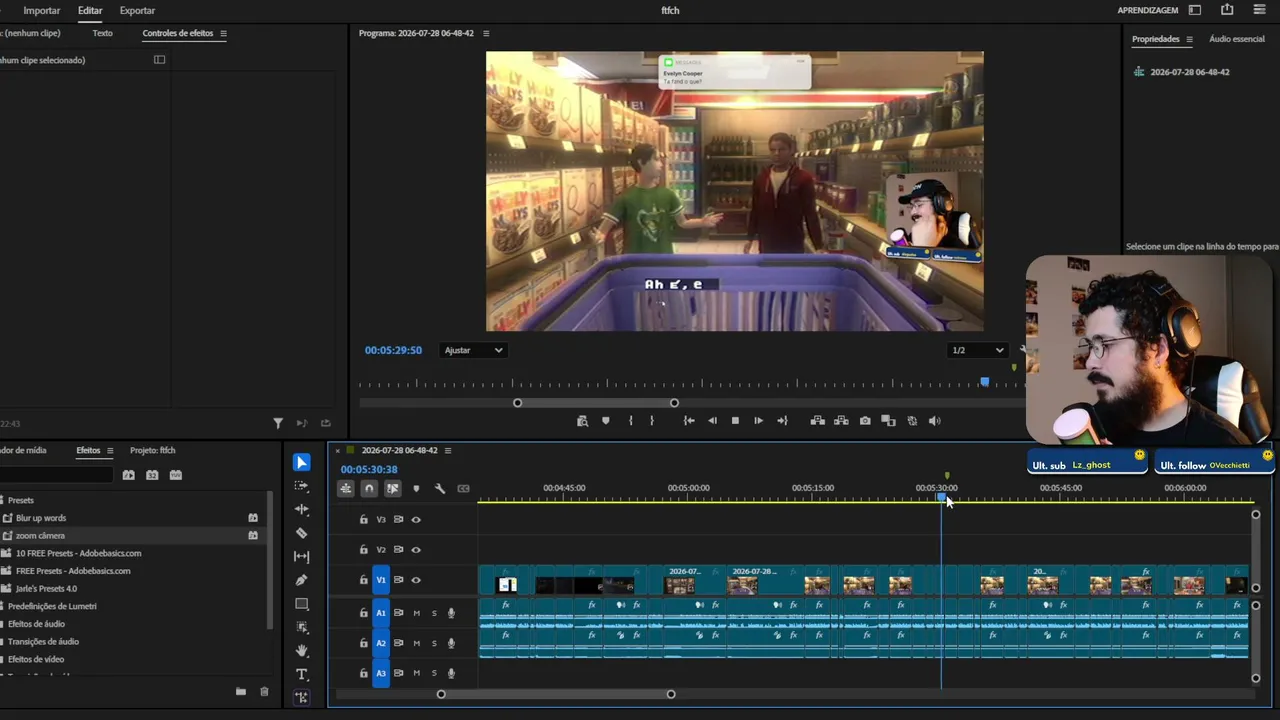Open the Efeitos panel menu
The height and width of the screenshot is (720, 1280).
click(110, 450)
